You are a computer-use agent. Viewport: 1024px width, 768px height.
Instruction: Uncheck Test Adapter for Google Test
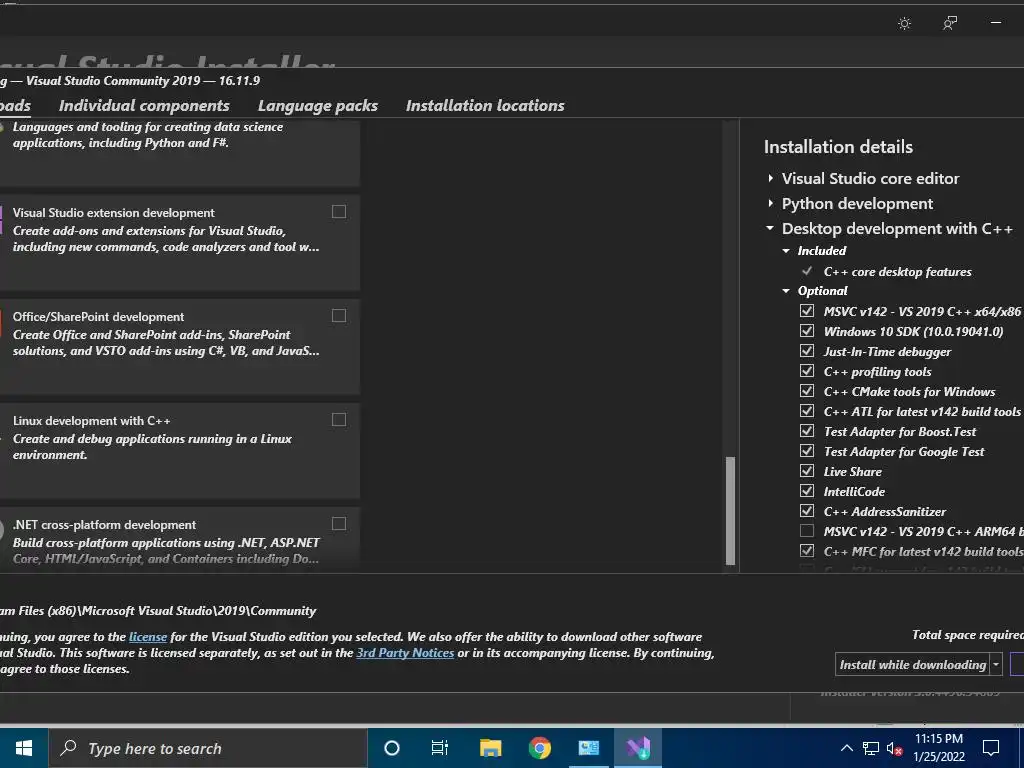coord(807,451)
